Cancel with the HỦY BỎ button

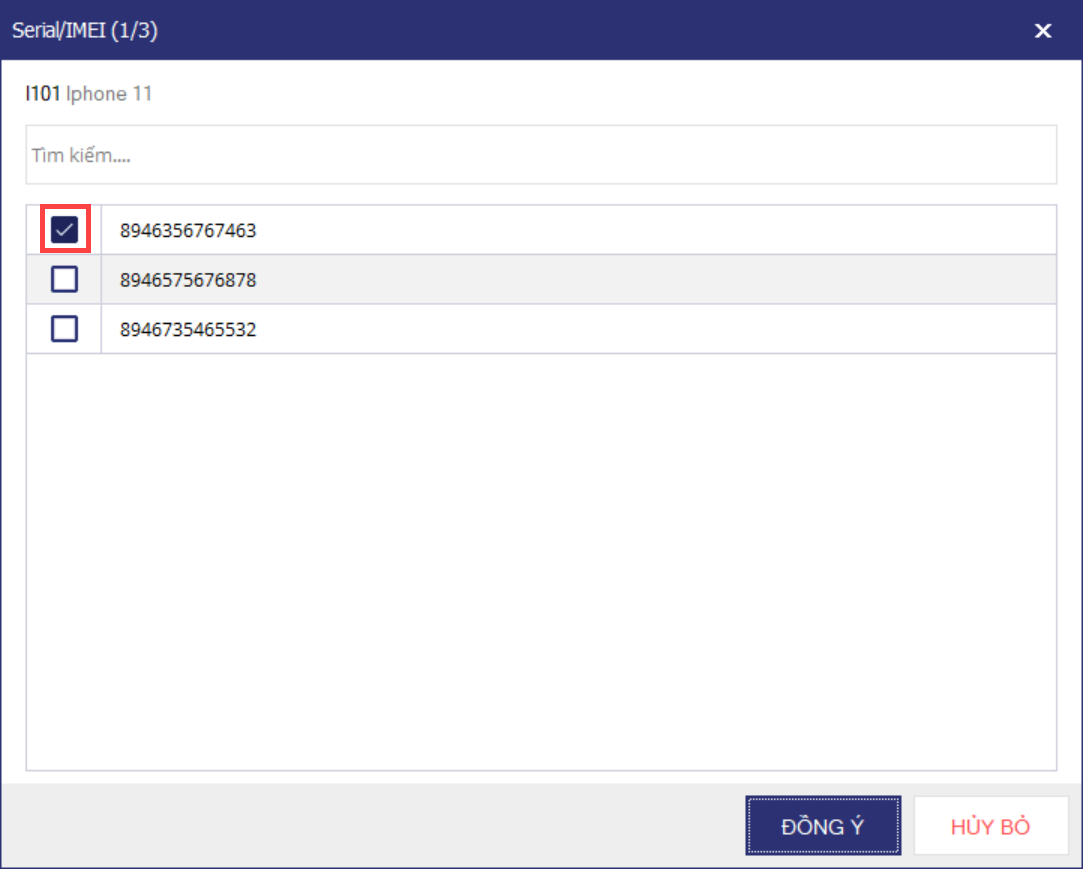tap(990, 825)
